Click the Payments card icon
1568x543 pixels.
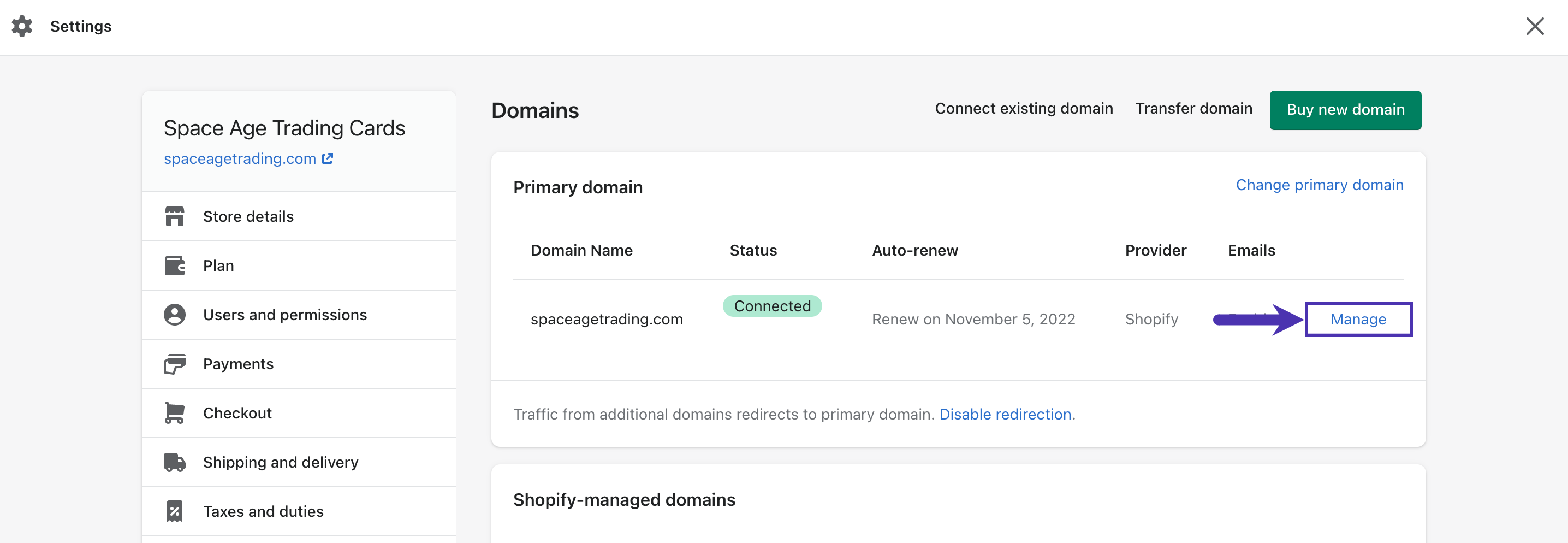(175, 364)
